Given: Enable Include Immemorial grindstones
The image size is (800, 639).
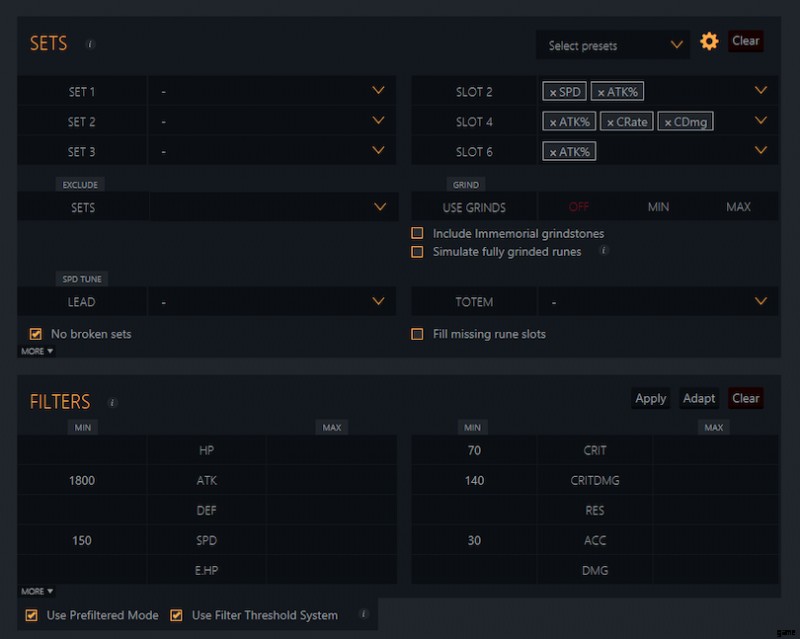Looking at the screenshot, I should pyautogui.click(x=418, y=234).
